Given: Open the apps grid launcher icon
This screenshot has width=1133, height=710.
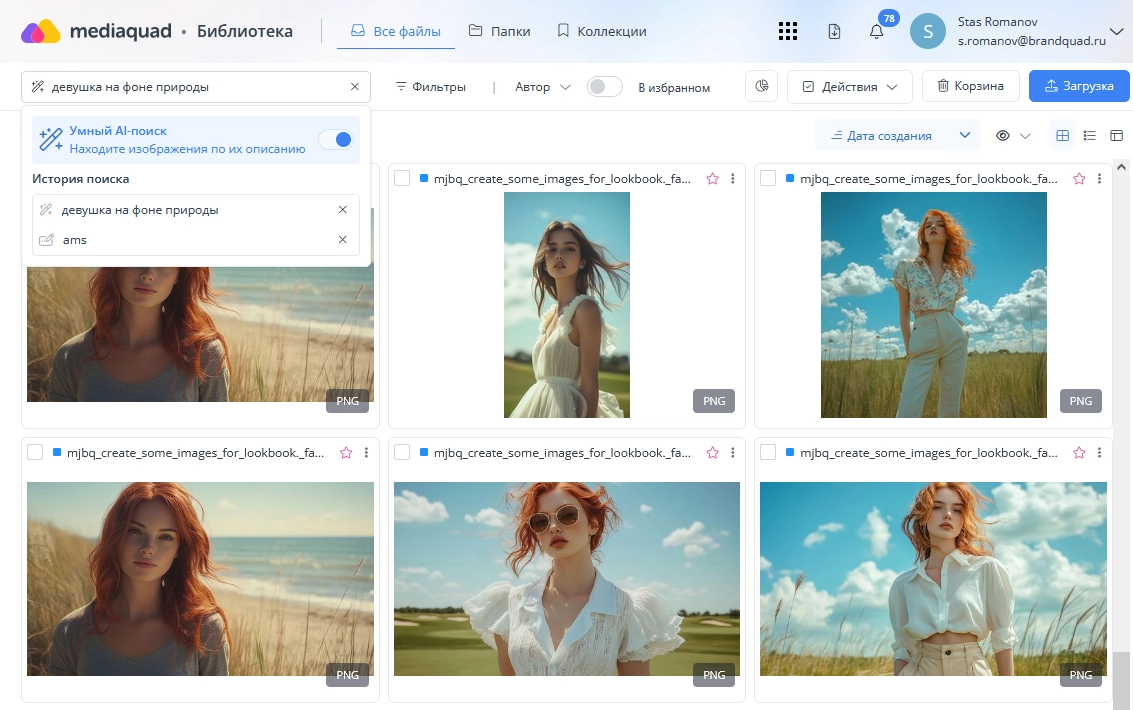Looking at the screenshot, I should pyautogui.click(x=788, y=31).
